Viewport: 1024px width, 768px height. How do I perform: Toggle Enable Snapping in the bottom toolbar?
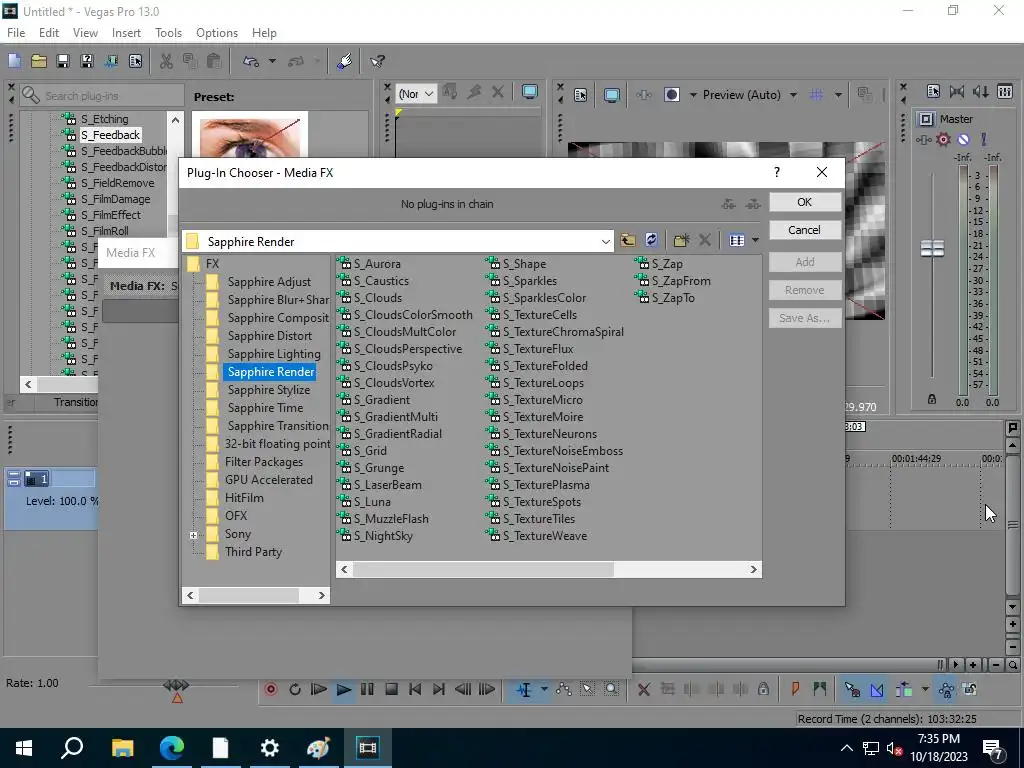(x=852, y=689)
